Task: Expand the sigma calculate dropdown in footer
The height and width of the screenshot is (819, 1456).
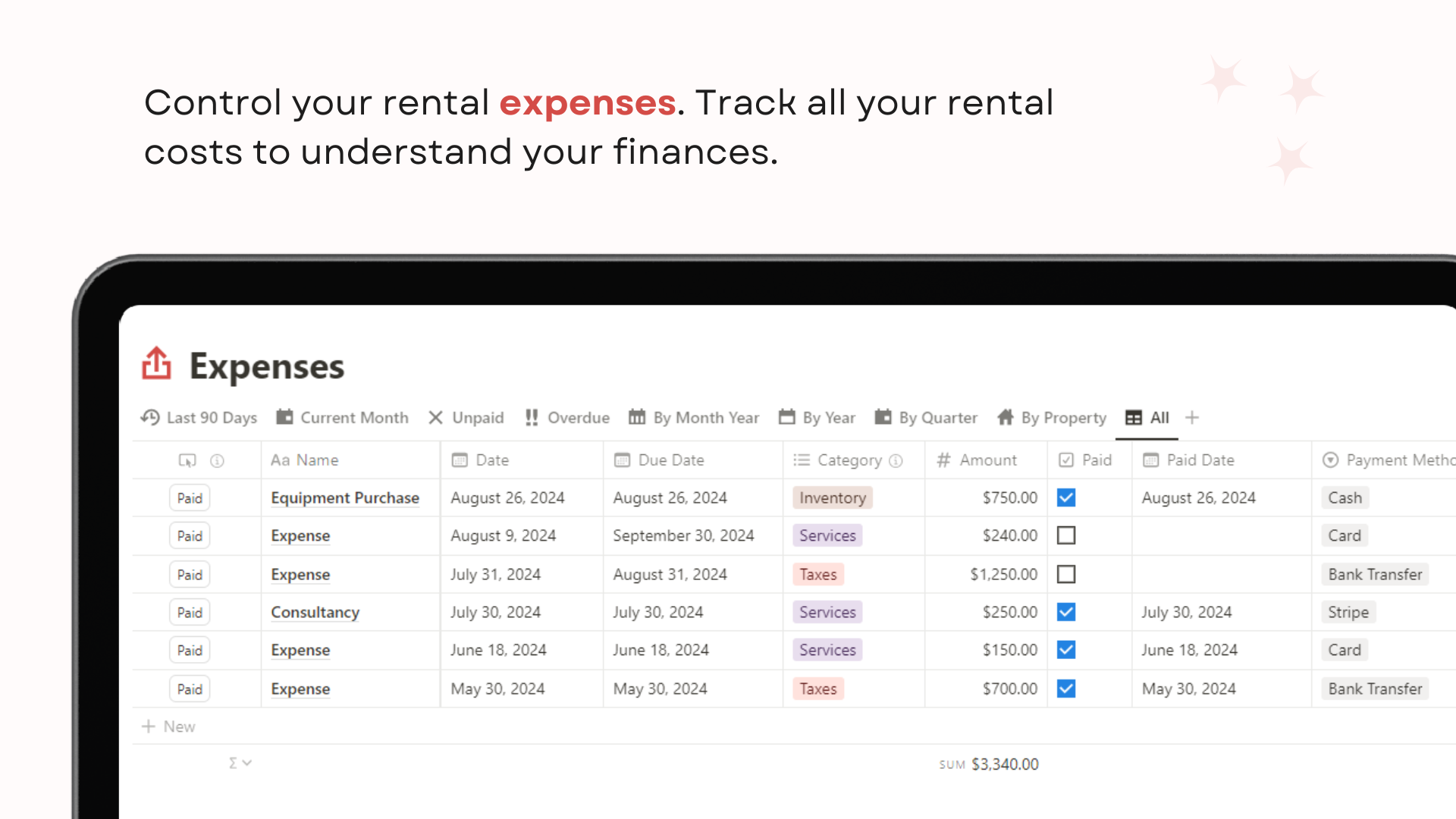Action: coord(240,763)
